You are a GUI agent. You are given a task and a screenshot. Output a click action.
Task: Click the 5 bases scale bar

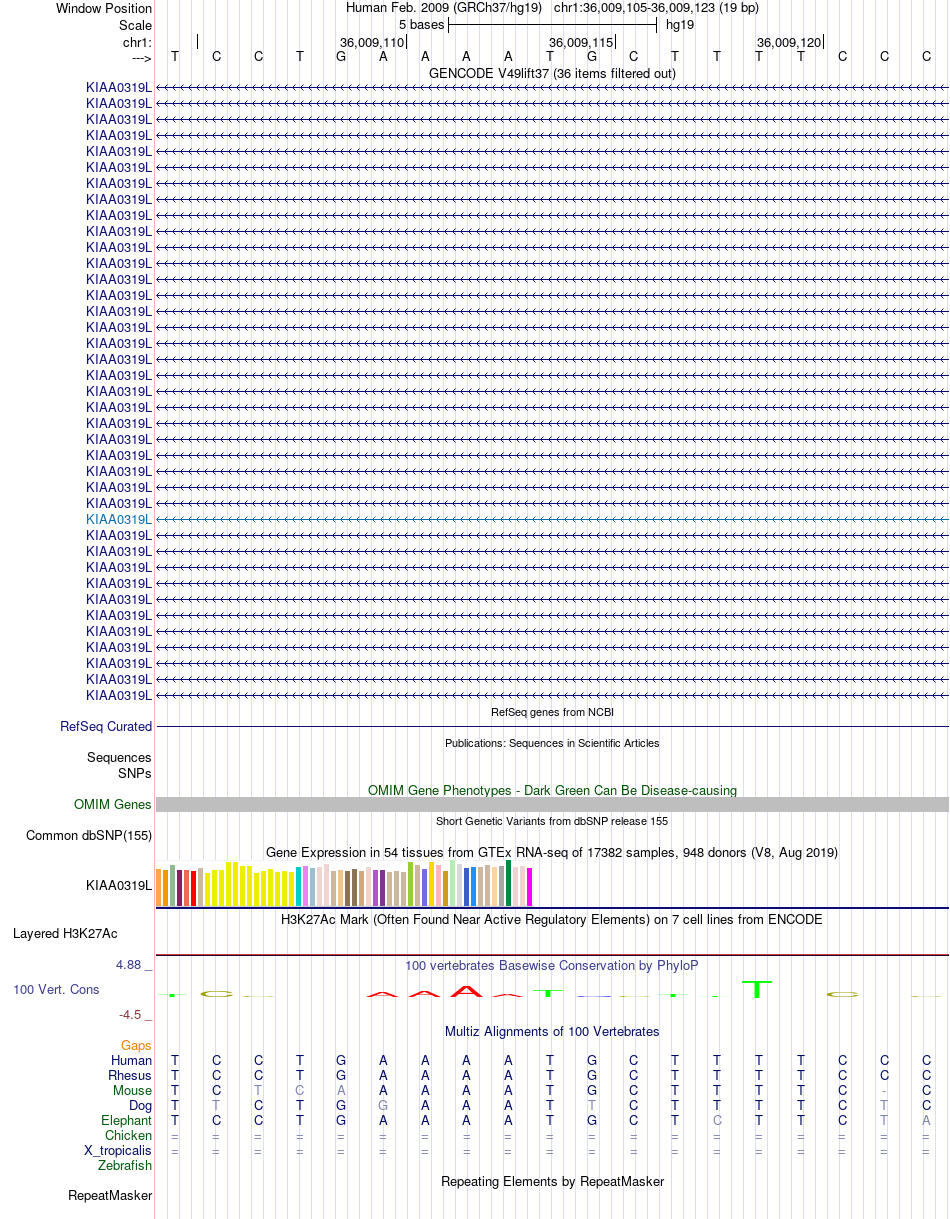click(552, 25)
